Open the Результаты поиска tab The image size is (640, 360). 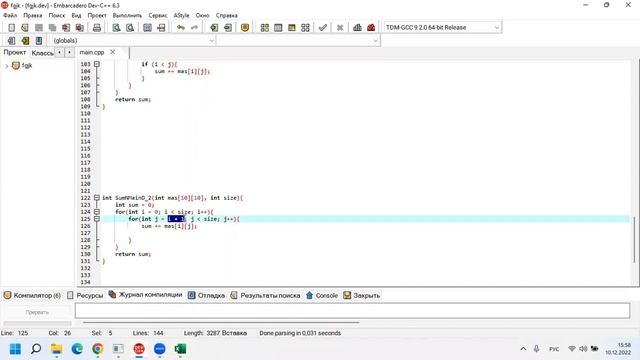click(265, 295)
